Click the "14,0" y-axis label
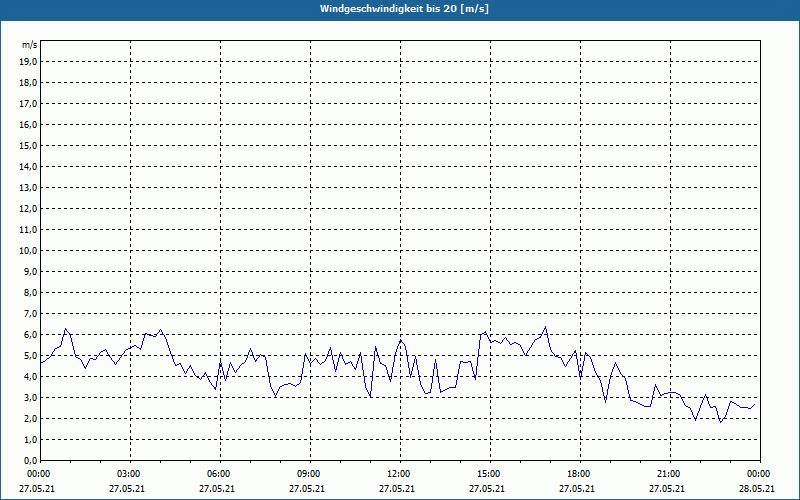This screenshot has height=500, width=800. click(x=28, y=167)
